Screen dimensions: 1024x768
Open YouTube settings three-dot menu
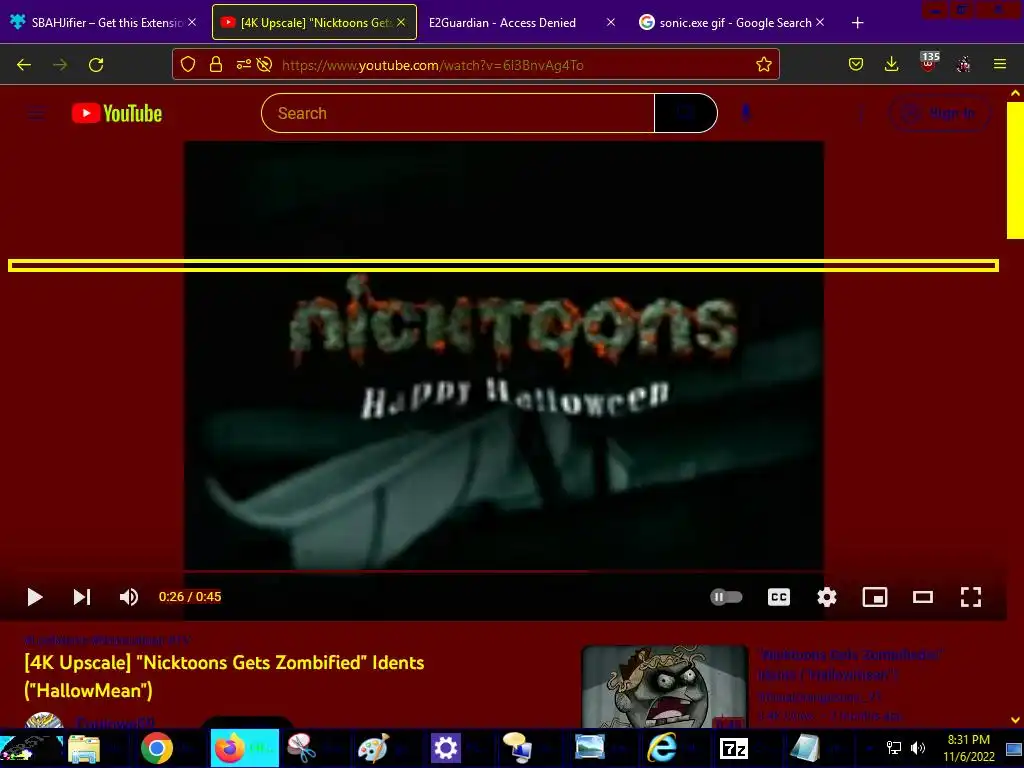[861, 114]
